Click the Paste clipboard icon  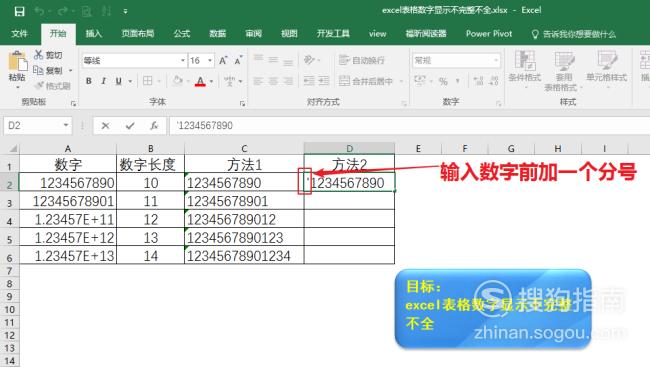tap(17, 61)
